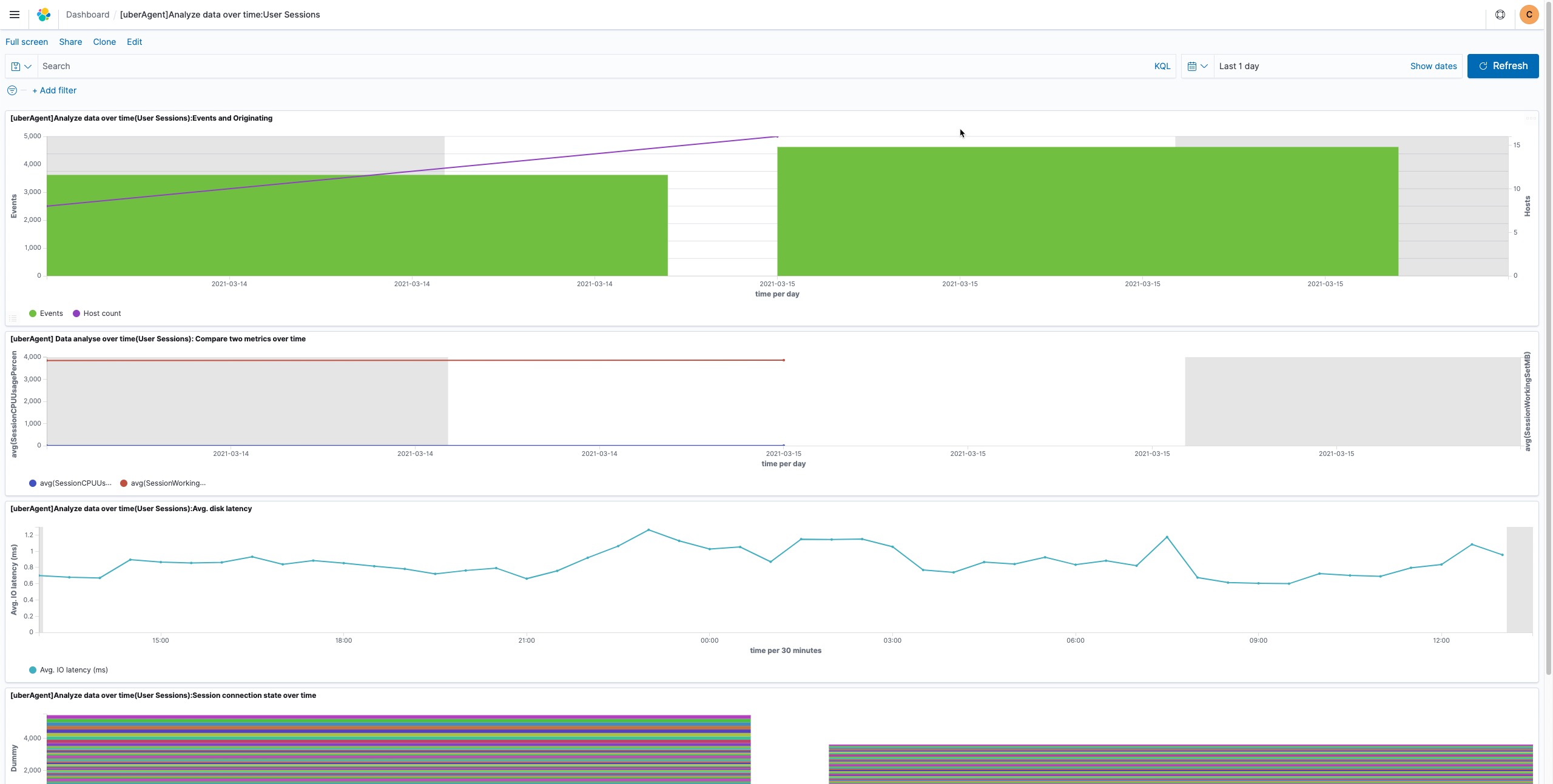Click the filter options circle icon
The height and width of the screenshot is (784, 1553).
[12, 90]
